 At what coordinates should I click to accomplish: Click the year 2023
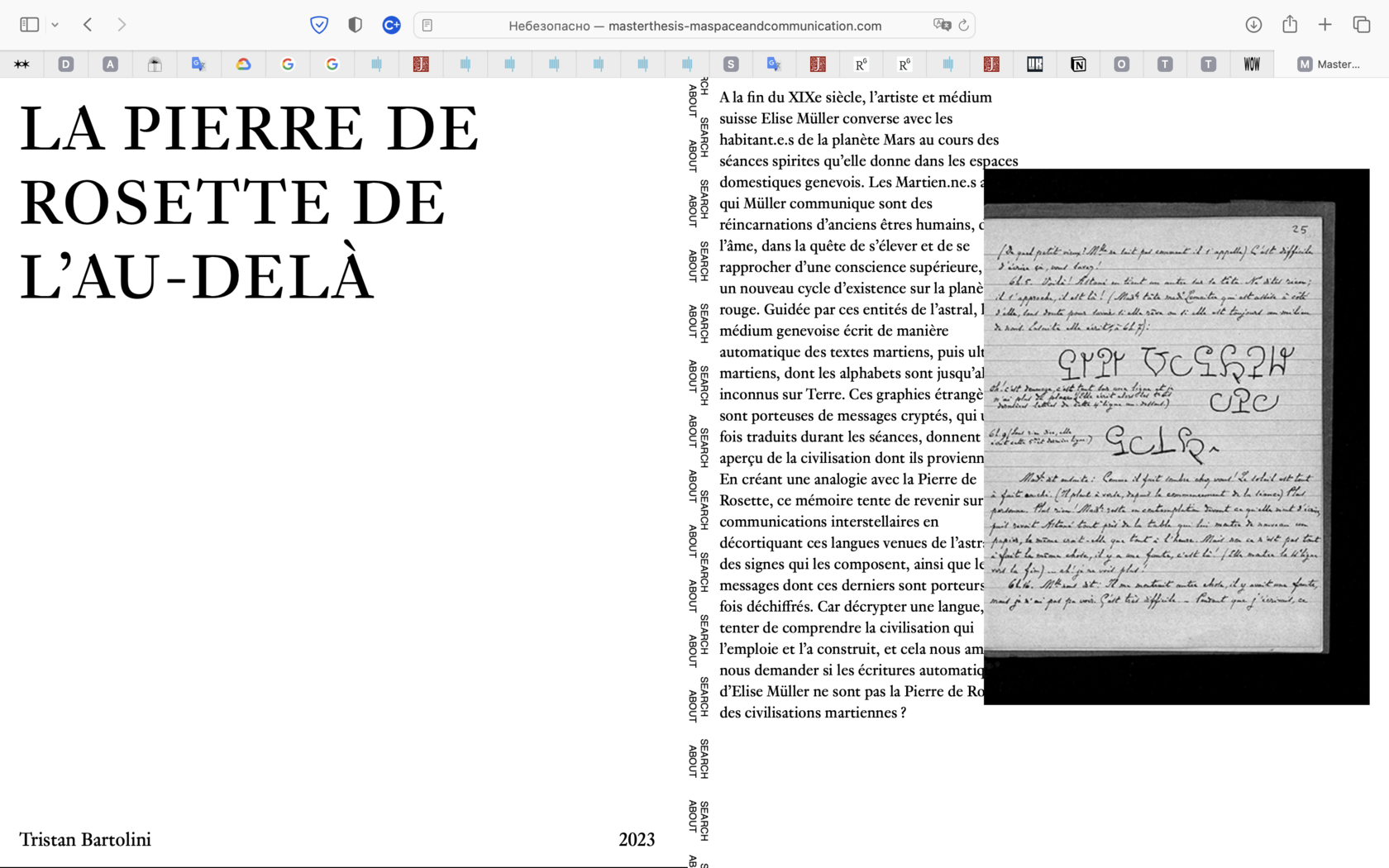[x=637, y=840]
